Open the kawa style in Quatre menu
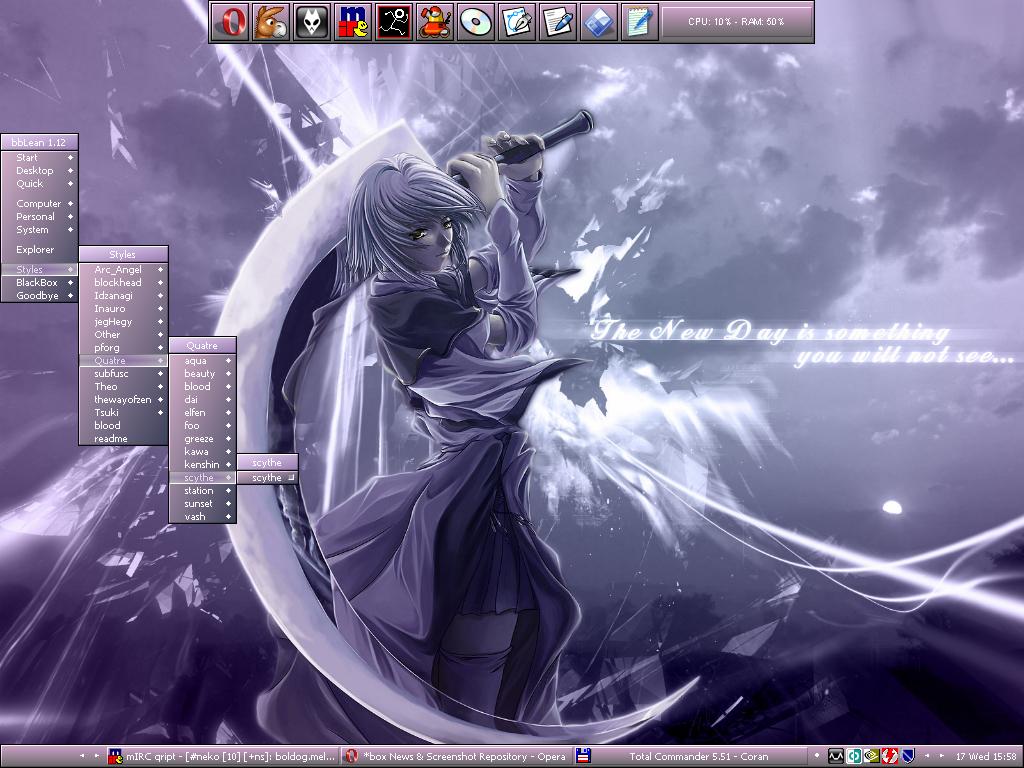 tap(202, 452)
